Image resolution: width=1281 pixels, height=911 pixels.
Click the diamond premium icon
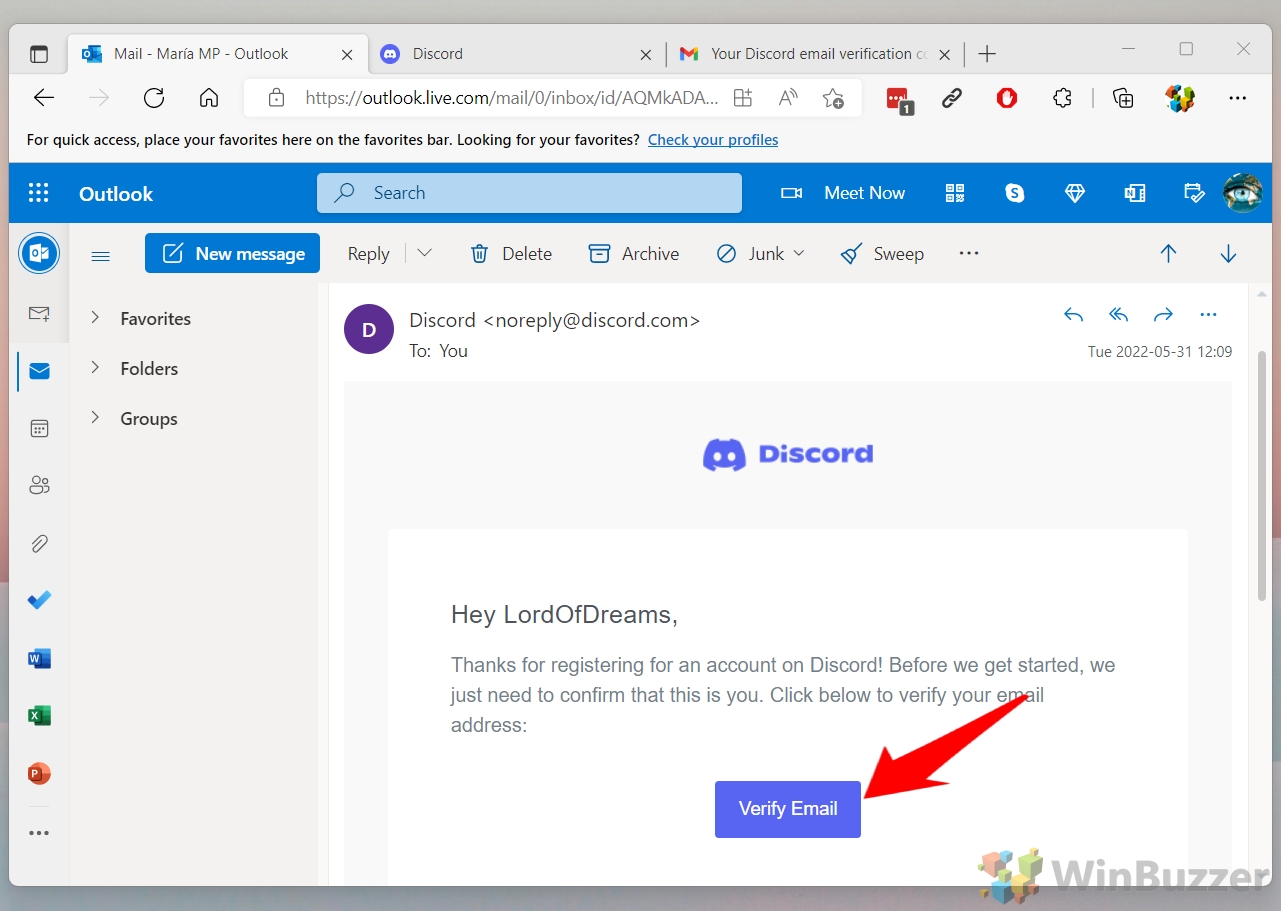[1075, 193]
